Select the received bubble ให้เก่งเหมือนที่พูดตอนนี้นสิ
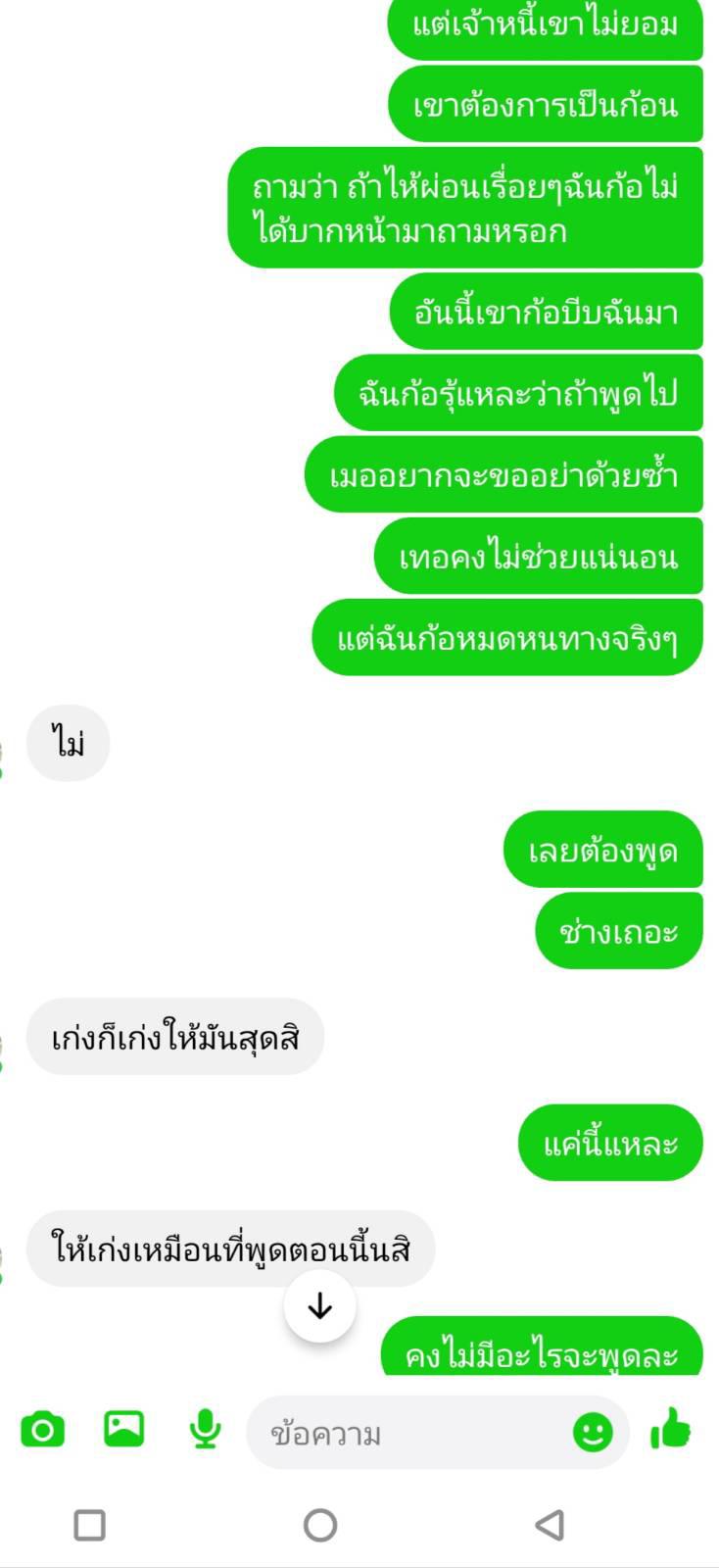 coord(230,1249)
